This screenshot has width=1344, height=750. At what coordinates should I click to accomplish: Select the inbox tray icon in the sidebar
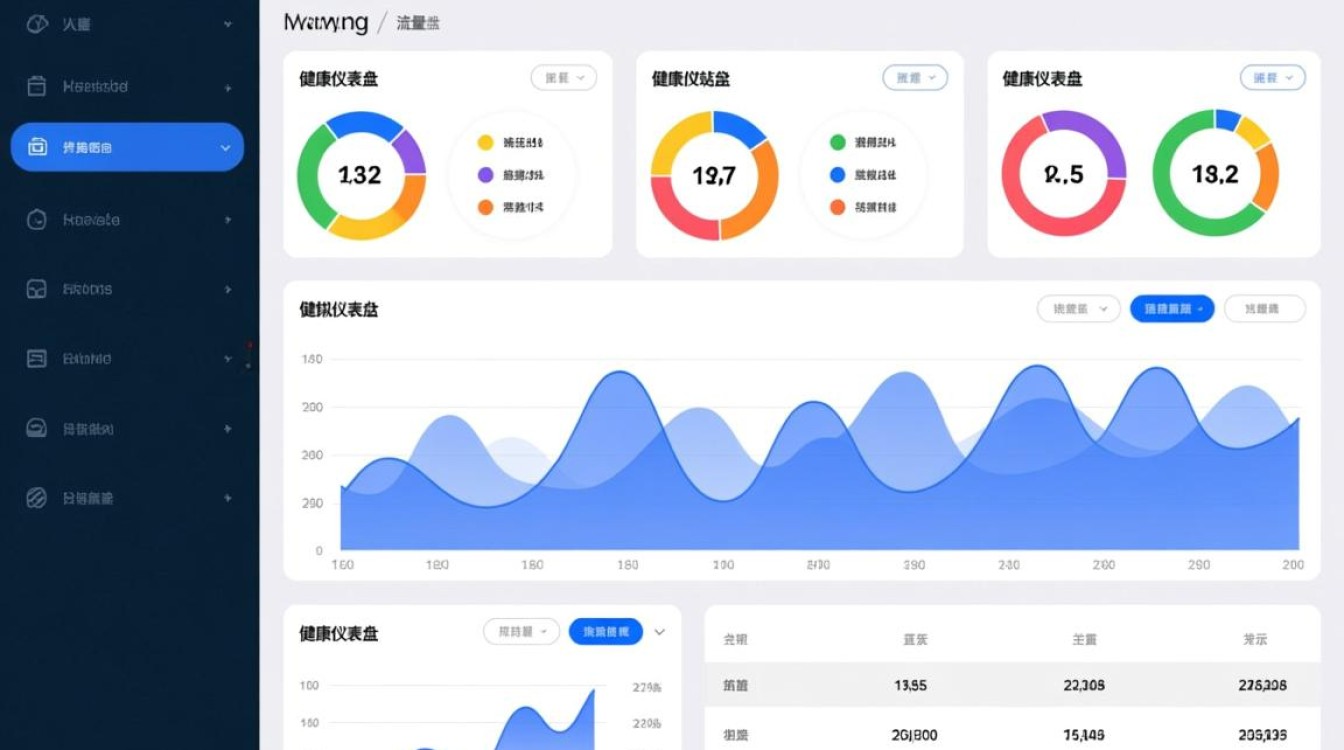pos(36,290)
